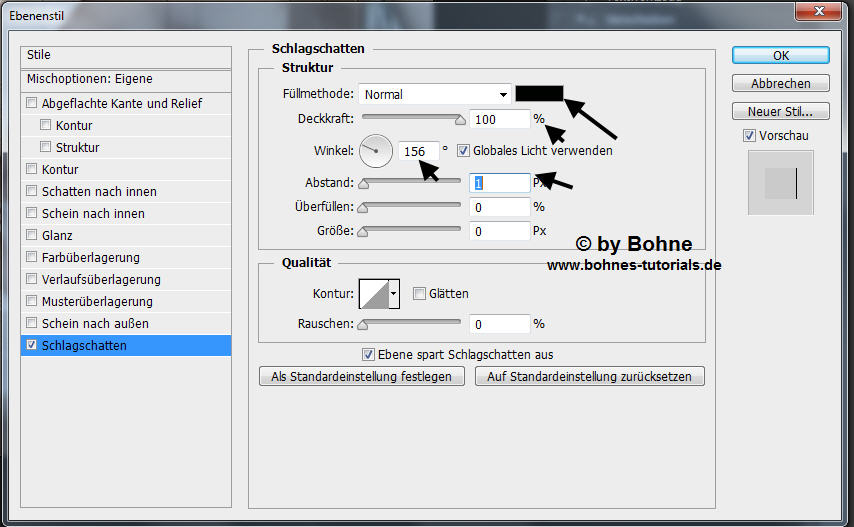Open the Schein nach außen style settings
This screenshot has width=854, height=527.
(94, 323)
